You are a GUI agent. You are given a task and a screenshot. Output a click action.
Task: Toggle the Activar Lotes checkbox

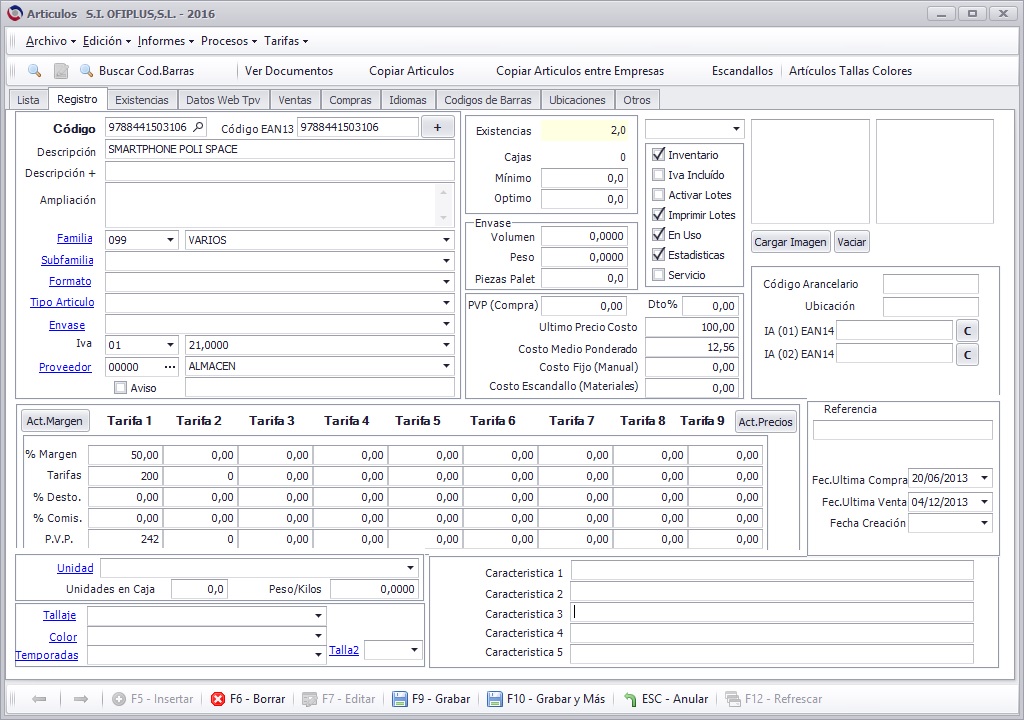659,195
